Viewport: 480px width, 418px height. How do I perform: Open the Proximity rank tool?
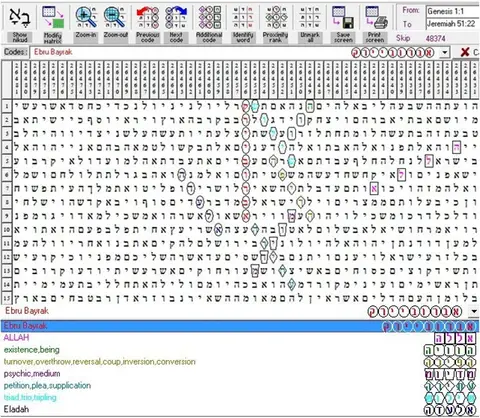(276, 18)
